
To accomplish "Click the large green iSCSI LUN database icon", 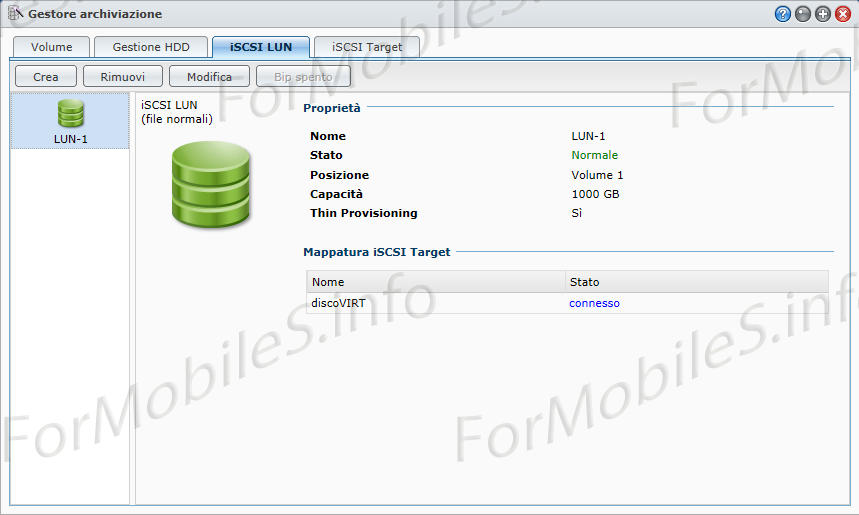I will click(211, 183).
